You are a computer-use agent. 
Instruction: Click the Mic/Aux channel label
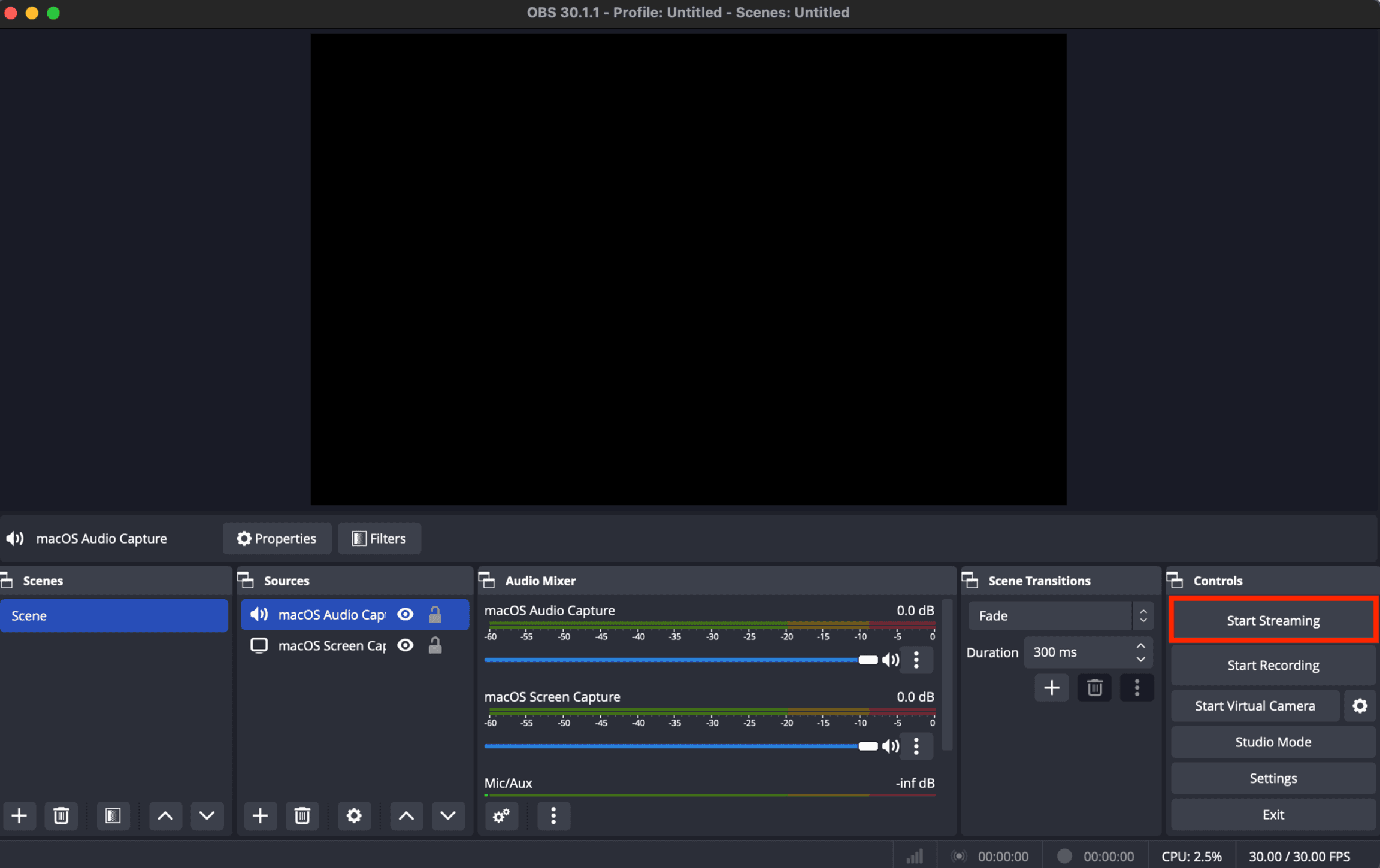click(x=508, y=783)
